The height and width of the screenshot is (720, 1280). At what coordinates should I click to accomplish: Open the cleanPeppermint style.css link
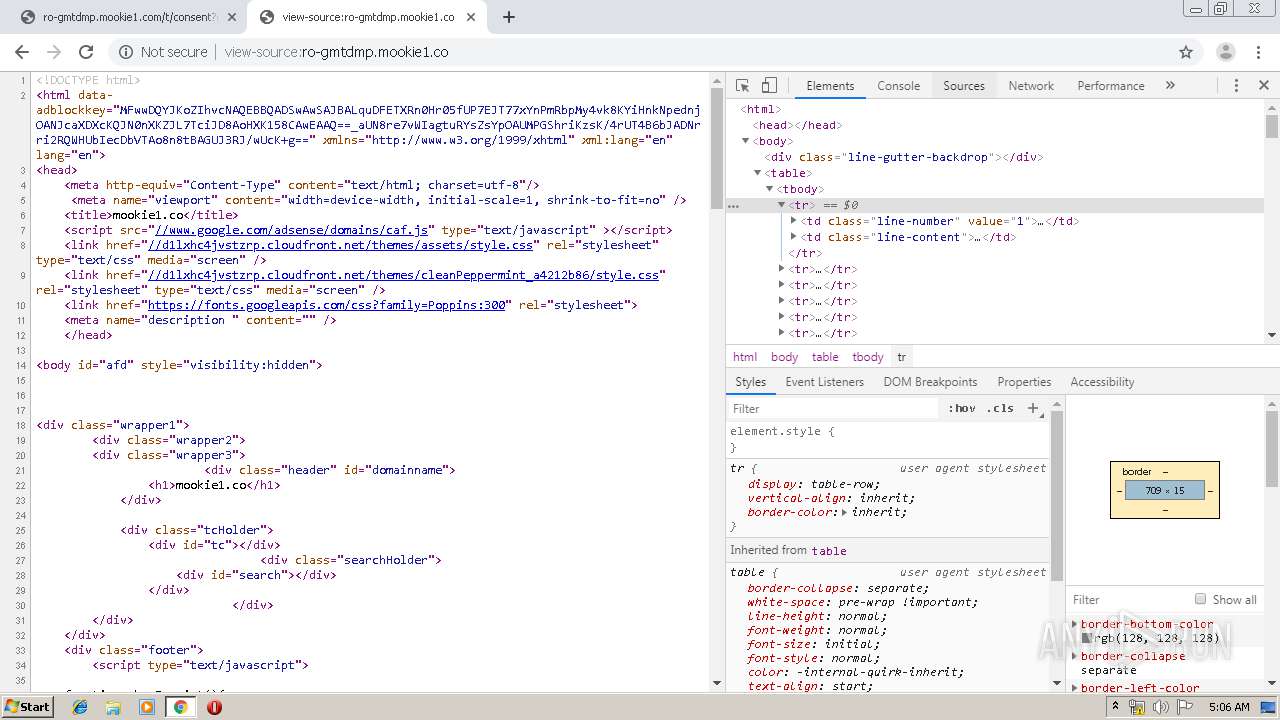pos(403,275)
